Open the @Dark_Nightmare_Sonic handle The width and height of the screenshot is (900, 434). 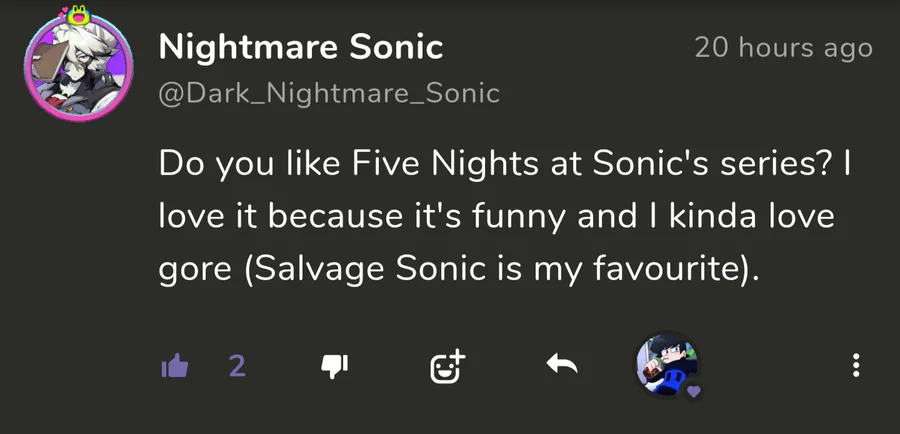[329, 93]
